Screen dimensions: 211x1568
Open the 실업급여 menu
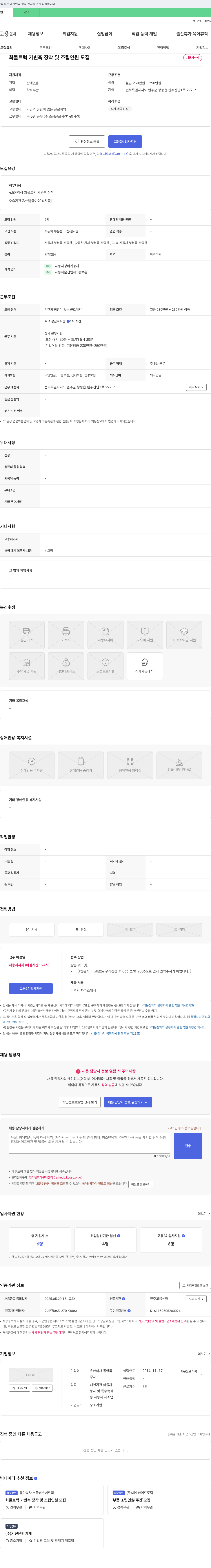(x=105, y=34)
